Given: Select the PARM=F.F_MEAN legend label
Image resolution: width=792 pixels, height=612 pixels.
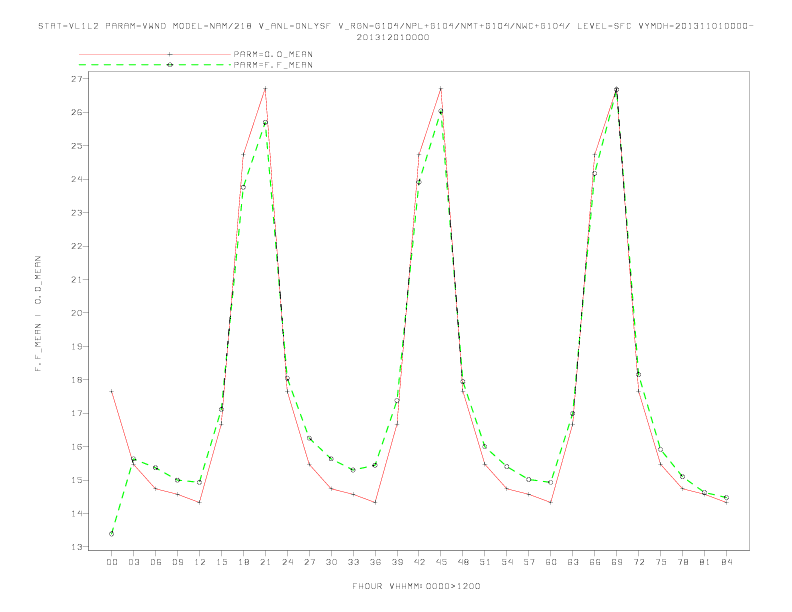Looking at the screenshot, I should point(273,65).
